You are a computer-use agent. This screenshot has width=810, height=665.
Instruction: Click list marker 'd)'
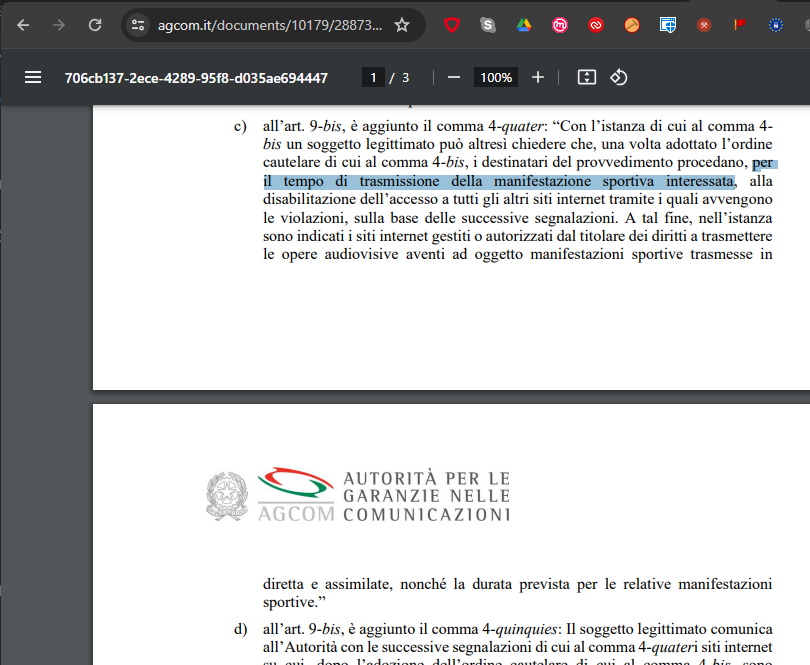coord(240,629)
